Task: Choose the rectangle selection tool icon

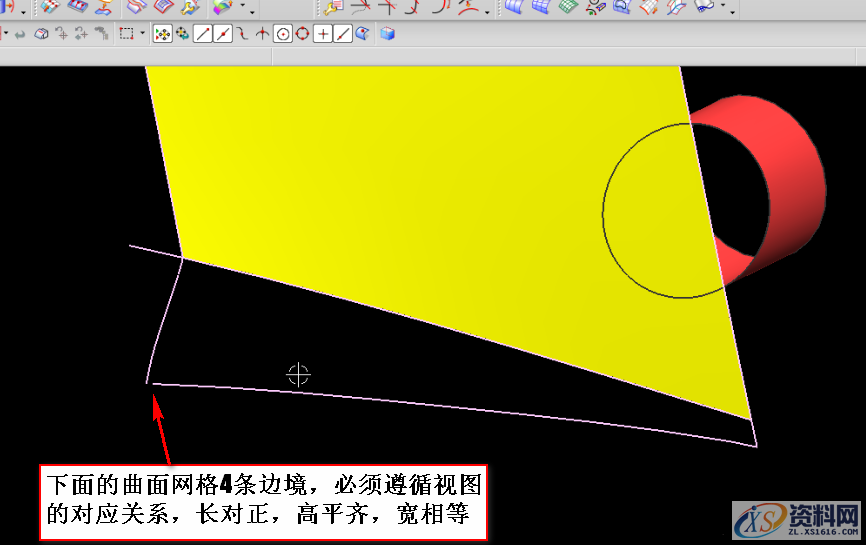Action: coord(127,34)
